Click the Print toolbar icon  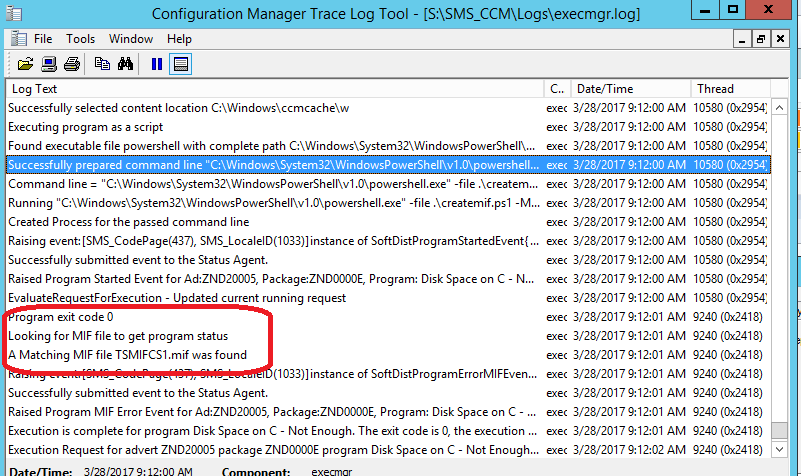click(x=72, y=64)
